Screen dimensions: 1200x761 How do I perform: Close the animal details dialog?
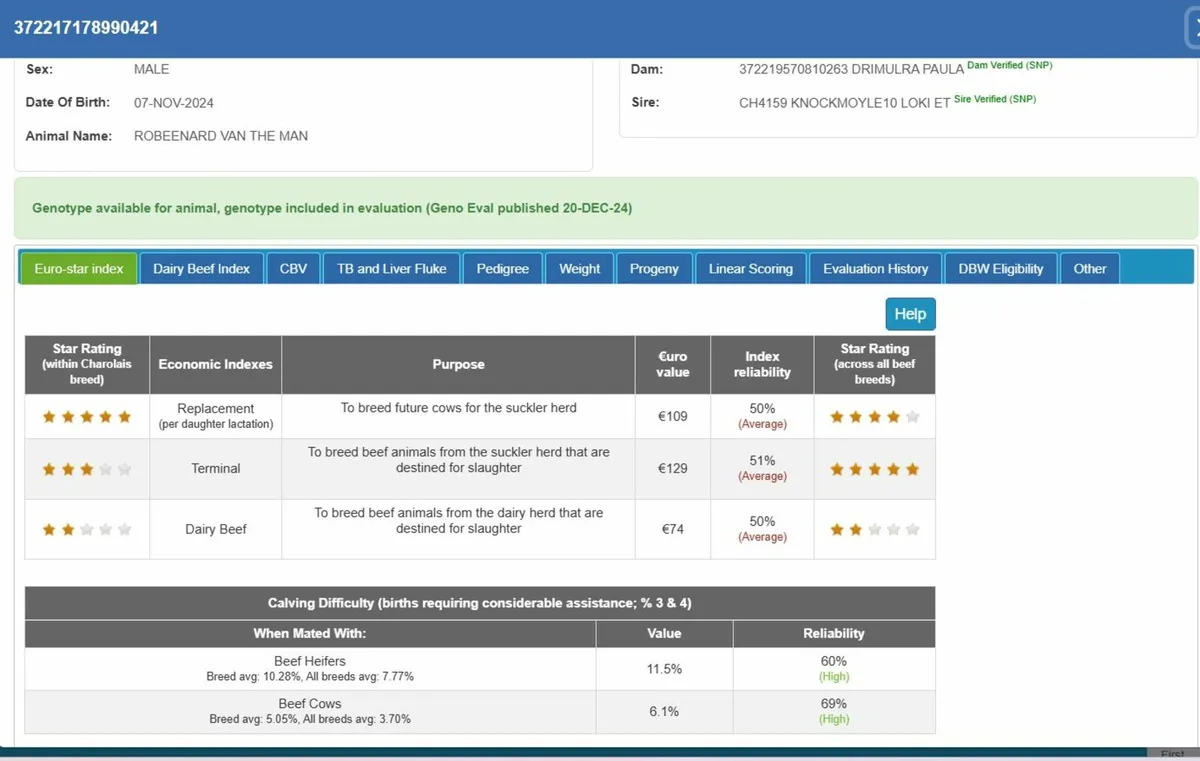click(x=1192, y=30)
